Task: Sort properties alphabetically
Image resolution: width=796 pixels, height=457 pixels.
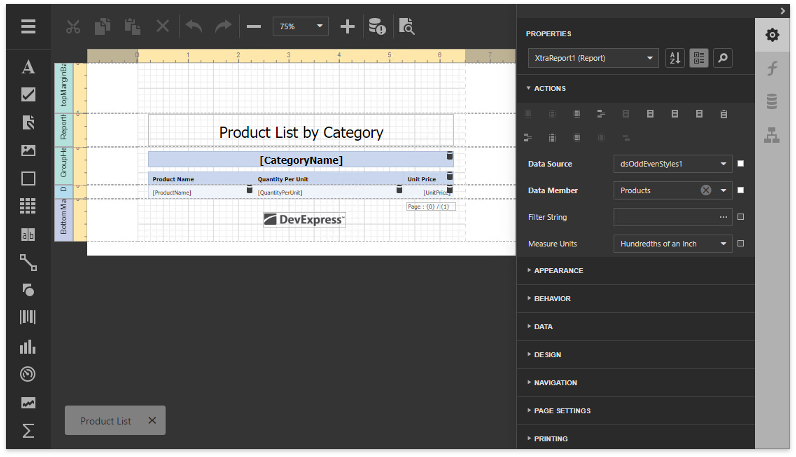Action: [675, 59]
